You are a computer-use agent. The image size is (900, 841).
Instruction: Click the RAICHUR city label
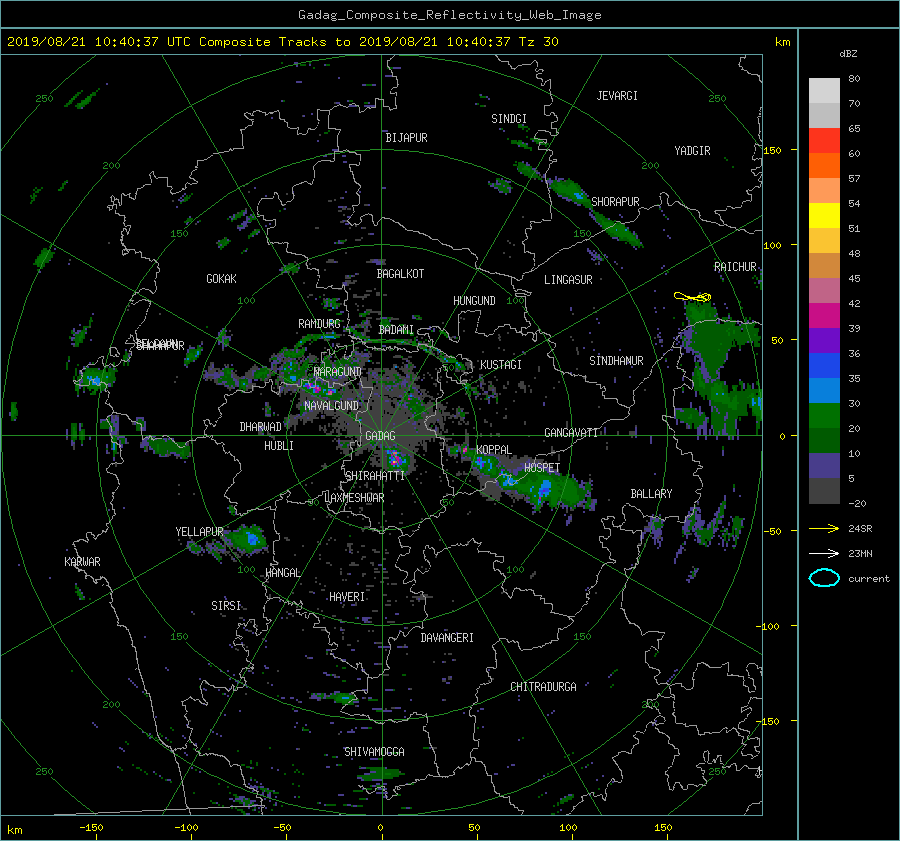(735, 267)
